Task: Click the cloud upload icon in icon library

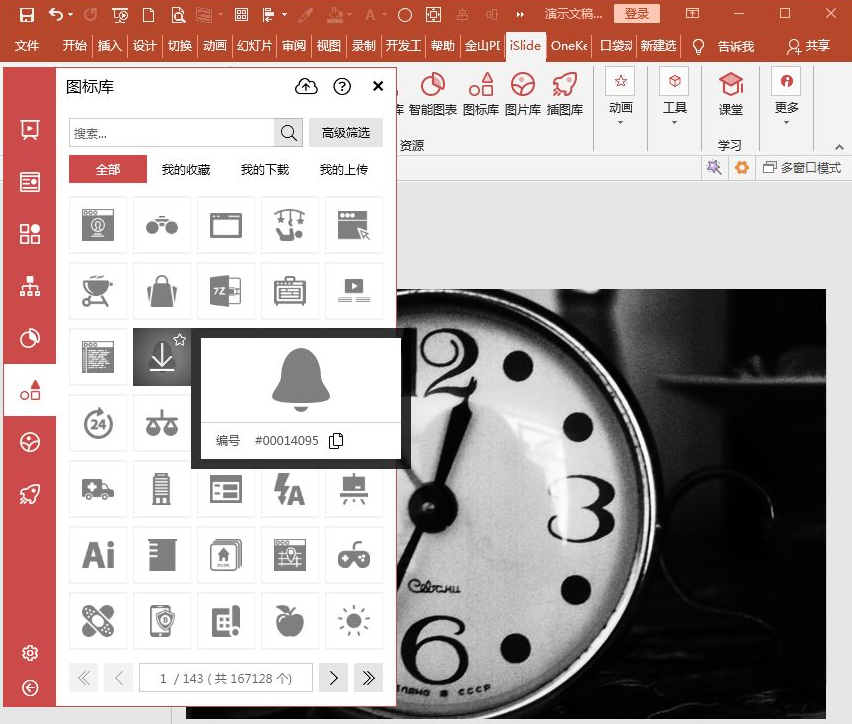Action: pos(306,87)
